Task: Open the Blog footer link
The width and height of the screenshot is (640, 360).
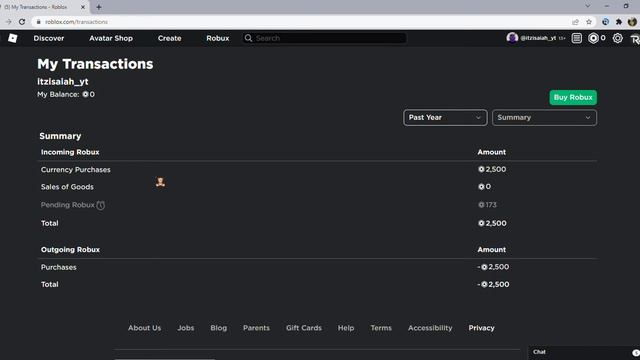Action: coord(218,328)
